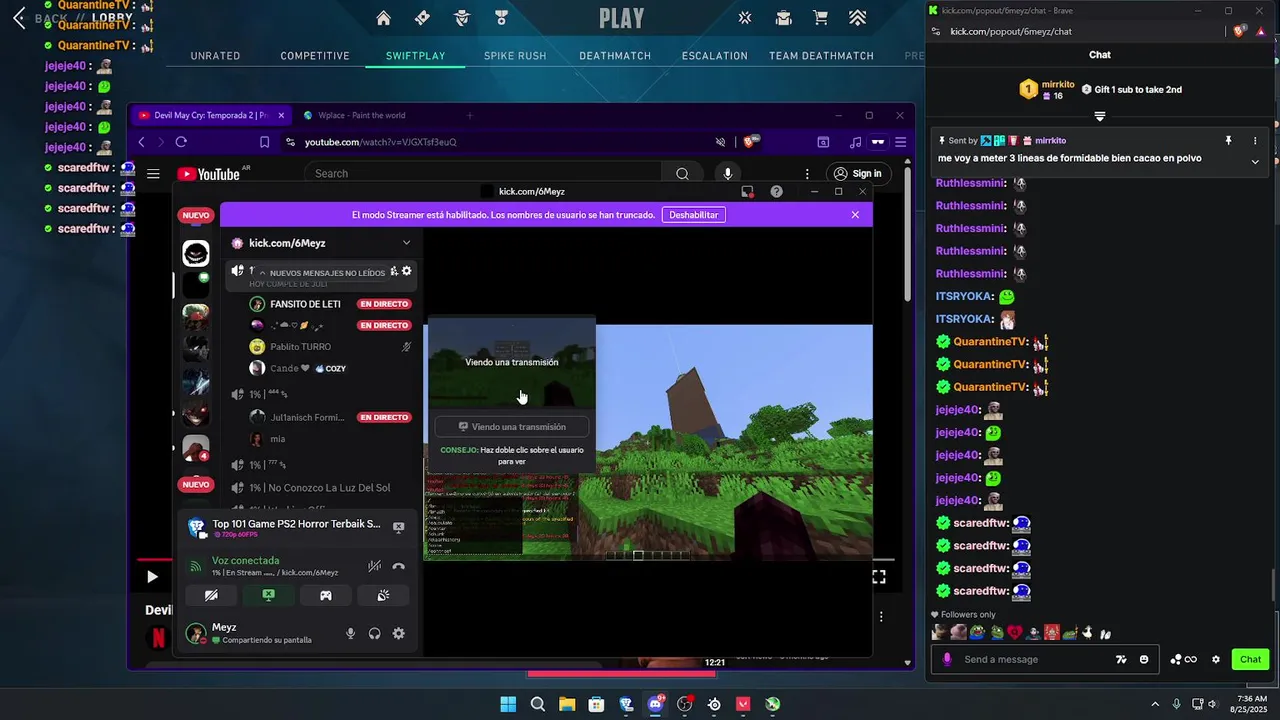Click YouTube Sign in button
The height and width of the screenshot is (720, 1280).
tap(857, 174)
